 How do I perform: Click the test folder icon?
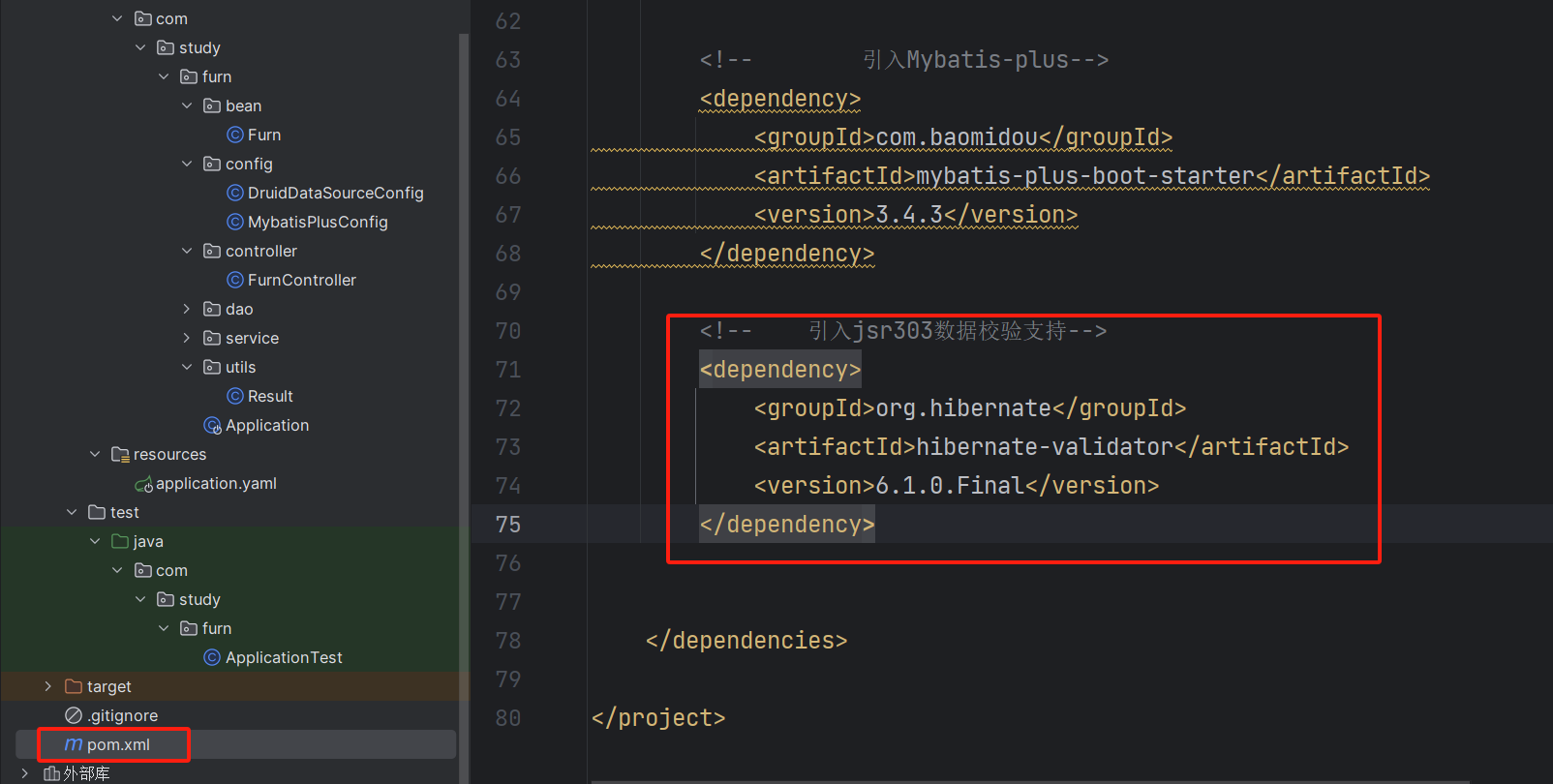click(x=97, y=512)
